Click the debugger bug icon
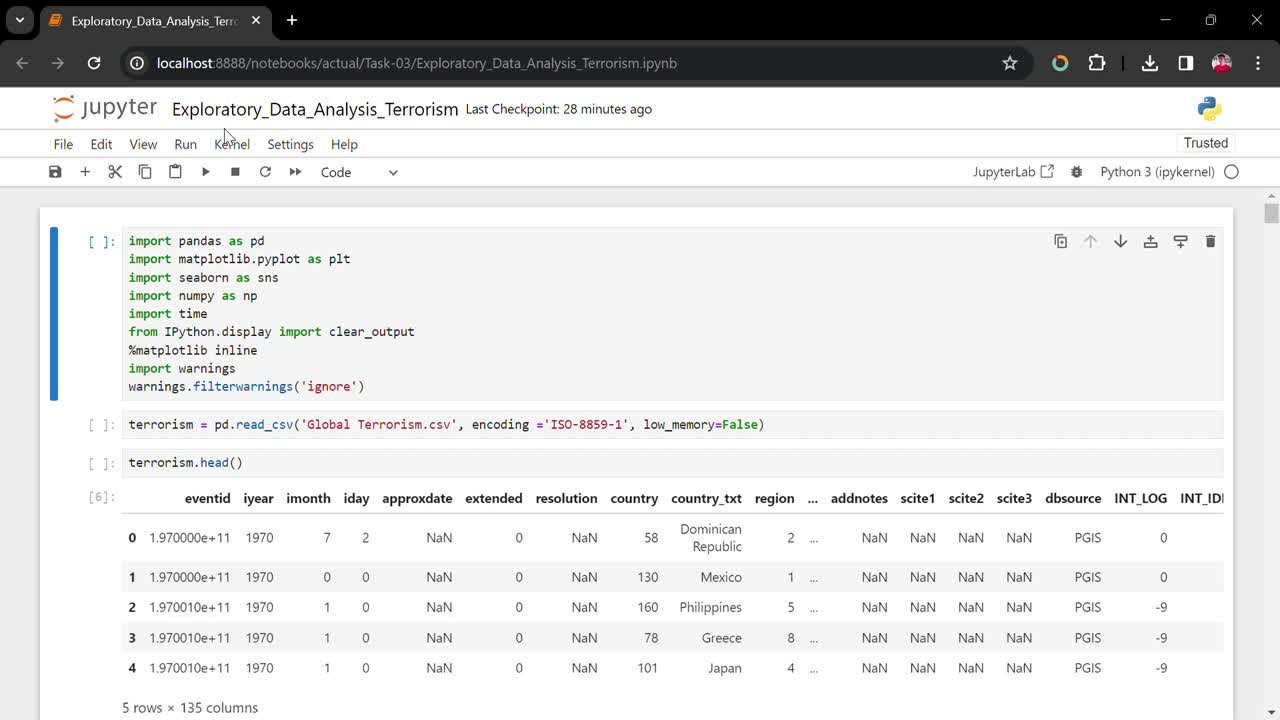1280x720 pixels. pos(1077,172)
